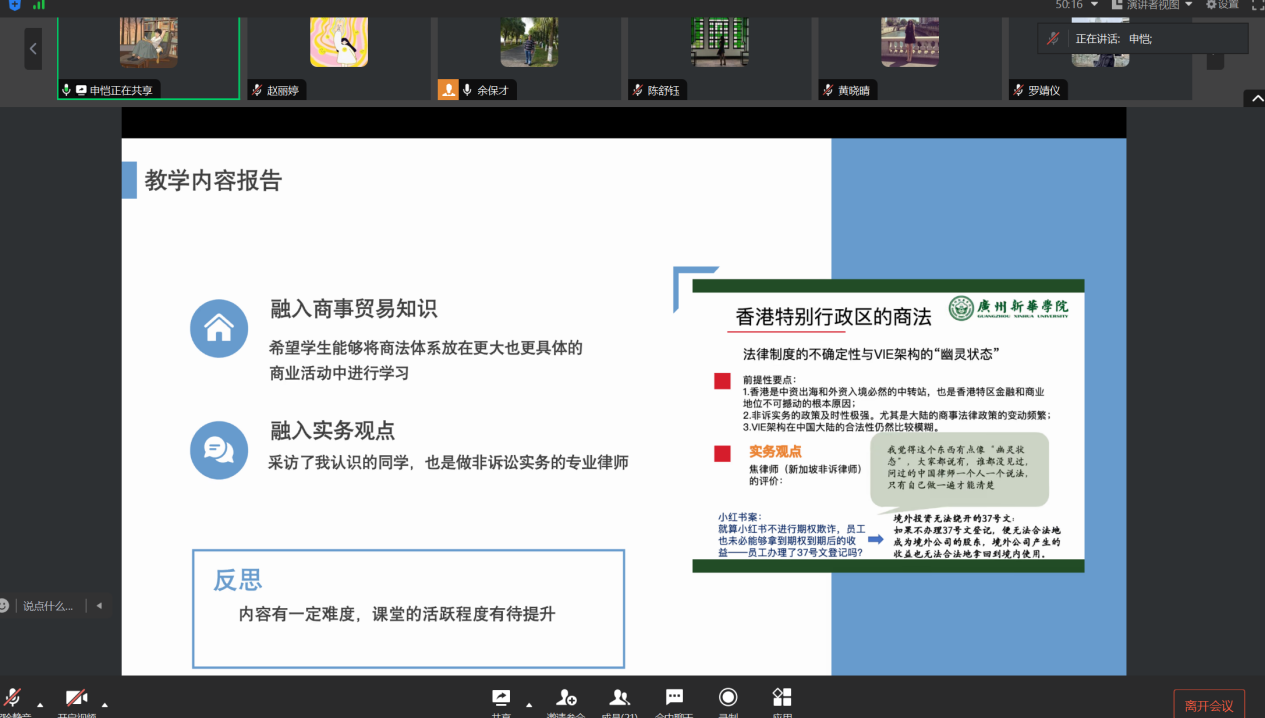This screenshot has width=1265, height=718.
Task: Expand the video options arrow beside camera
Action: [104, 704]
